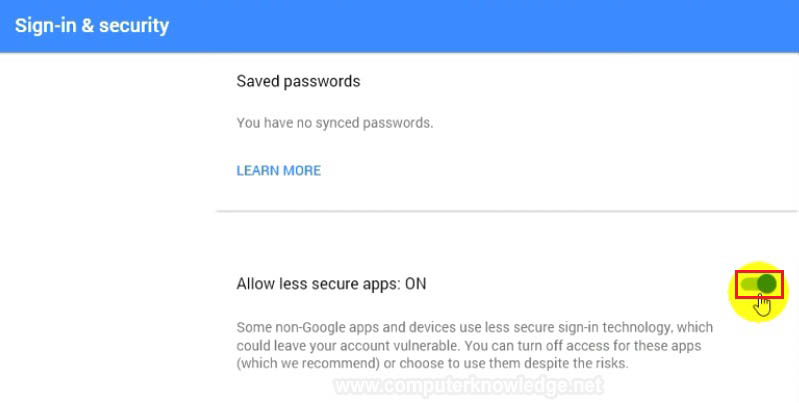Click the dark green knob of the switch

[x=766, y=284]
